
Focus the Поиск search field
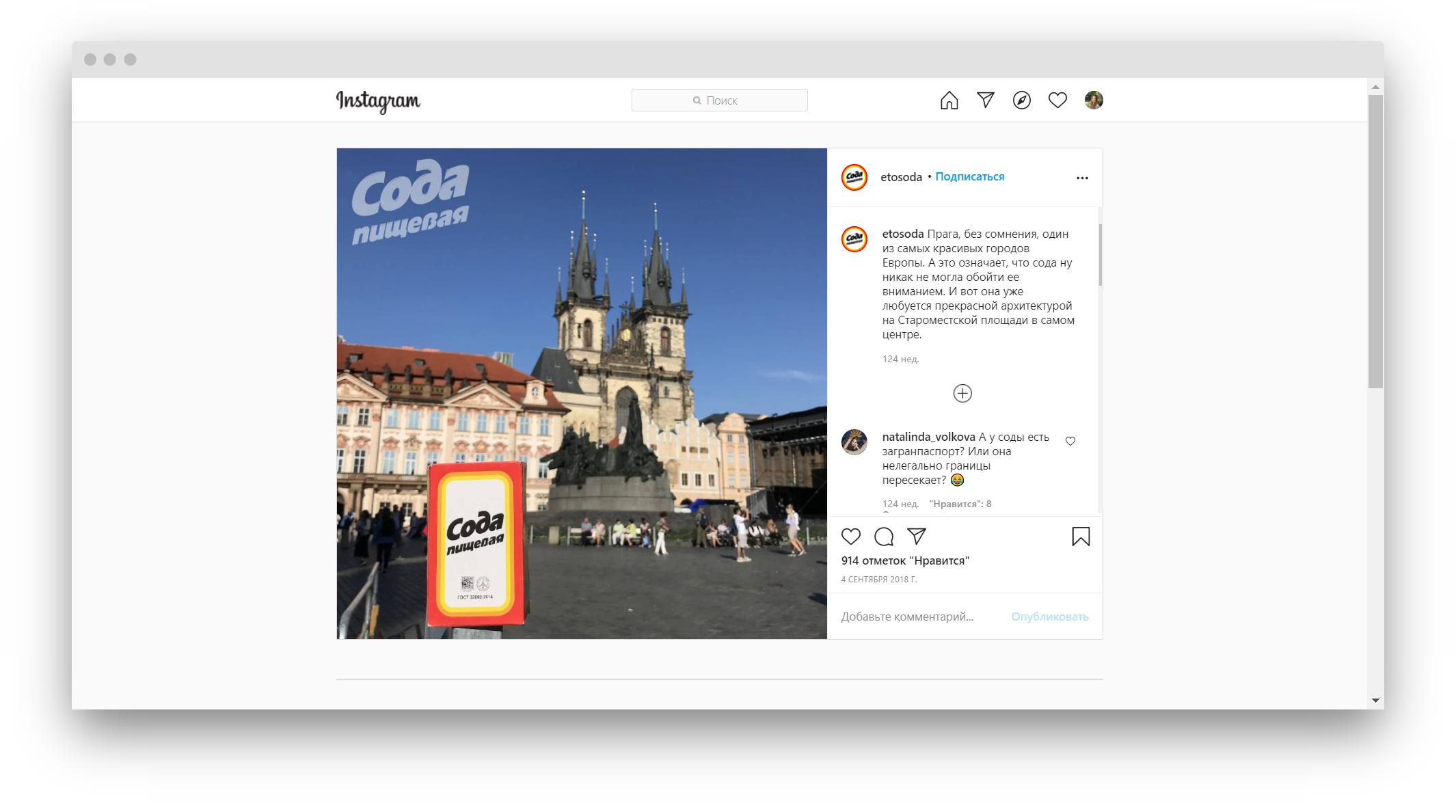719,100
